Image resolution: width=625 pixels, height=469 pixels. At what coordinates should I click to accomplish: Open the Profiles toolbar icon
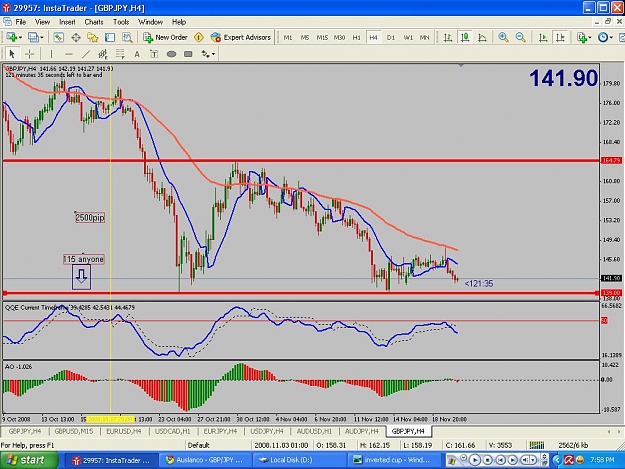tap(33, 37)
